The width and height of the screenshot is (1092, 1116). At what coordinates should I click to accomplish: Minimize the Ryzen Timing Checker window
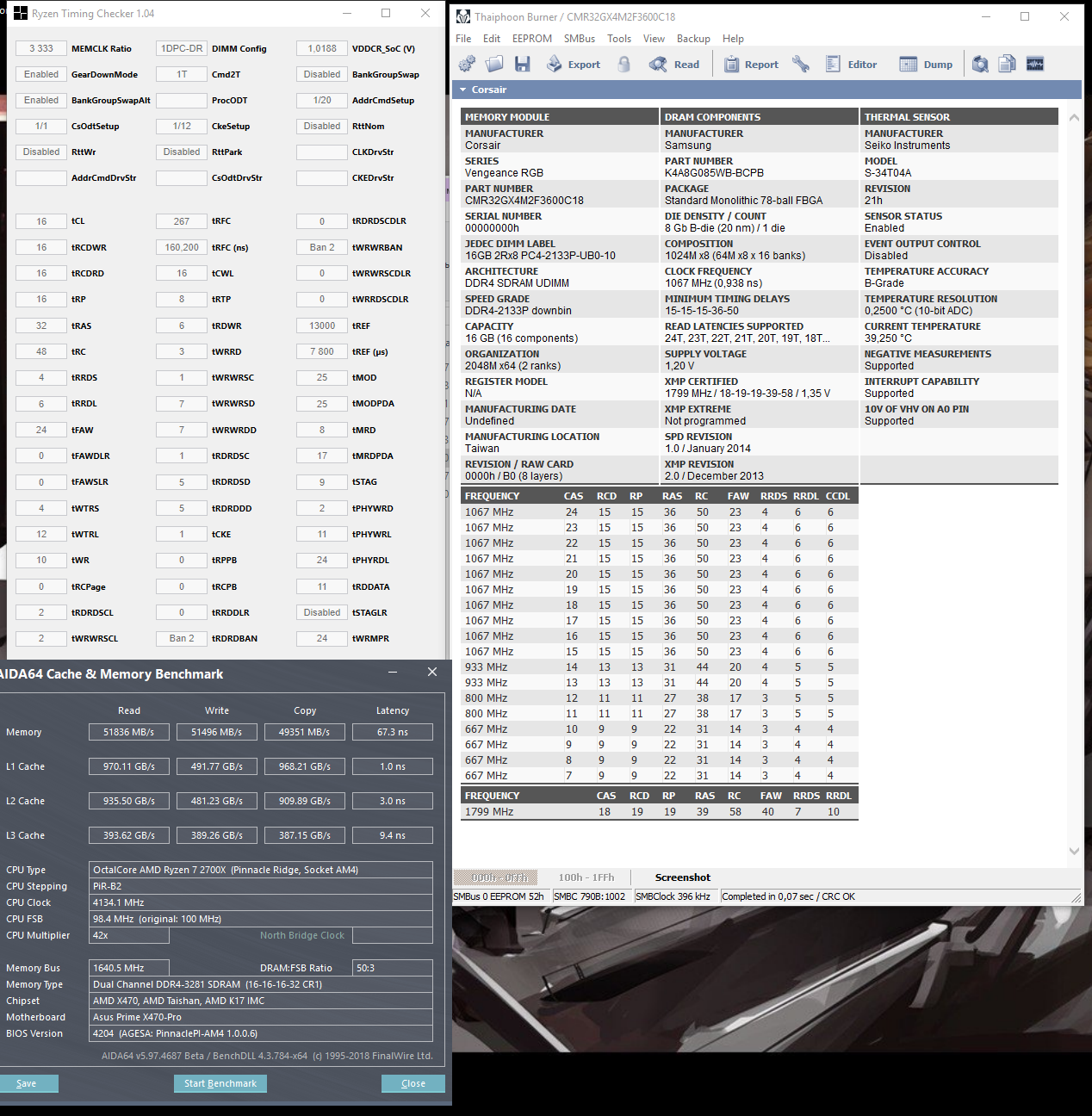347,13
